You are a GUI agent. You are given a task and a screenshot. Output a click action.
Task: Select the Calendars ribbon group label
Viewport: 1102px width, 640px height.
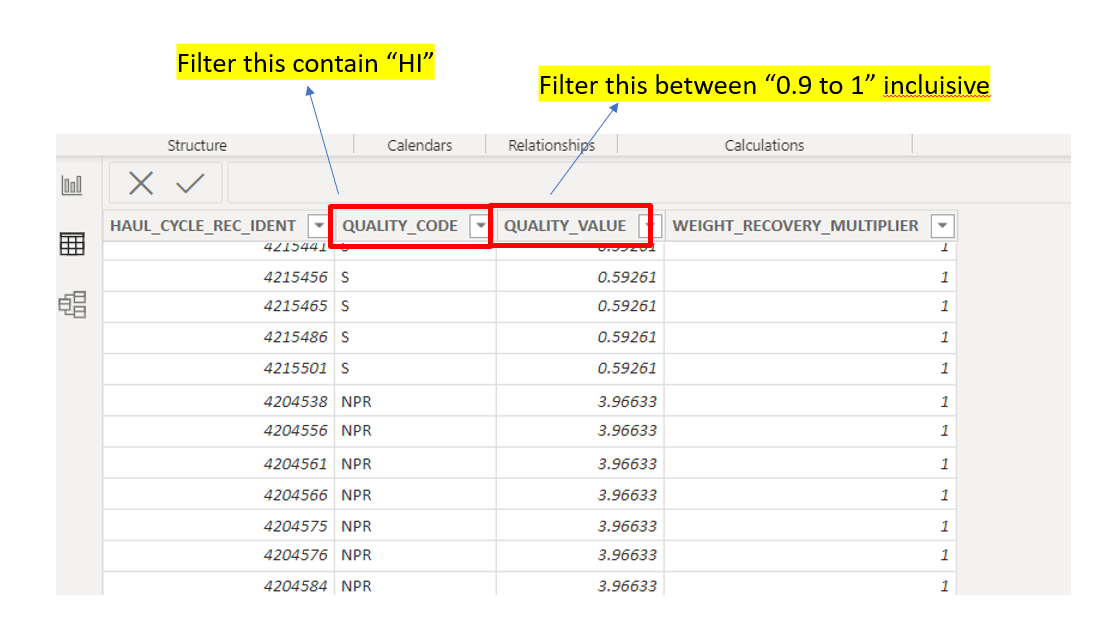[420, 145]
